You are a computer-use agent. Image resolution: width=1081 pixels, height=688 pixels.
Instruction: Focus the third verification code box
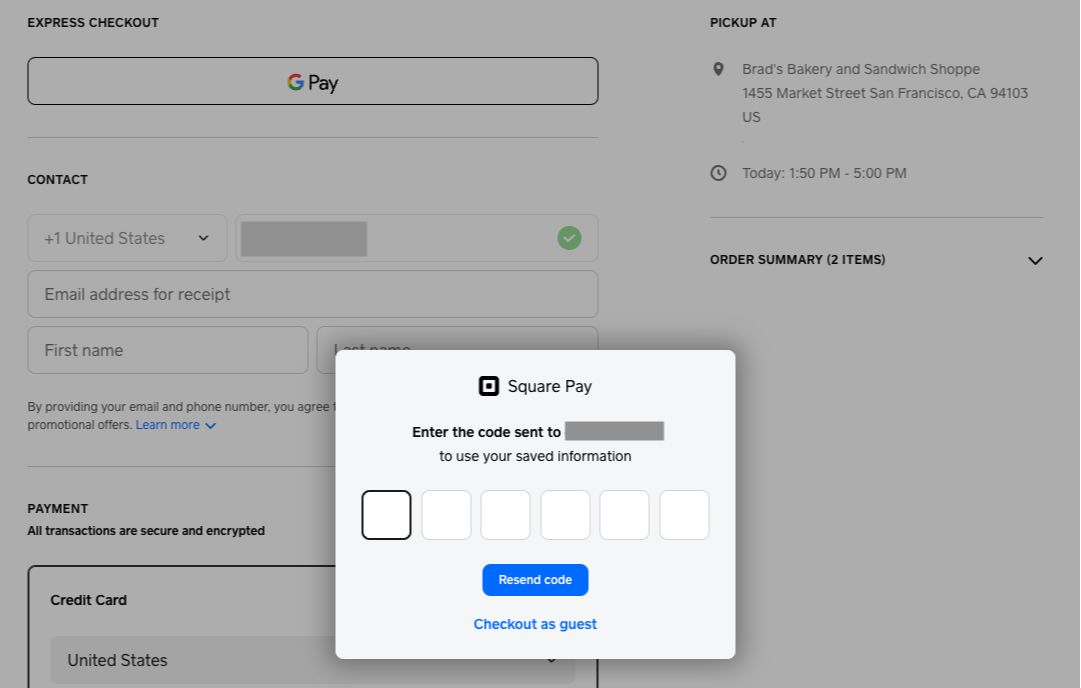(x=505, y=515)
